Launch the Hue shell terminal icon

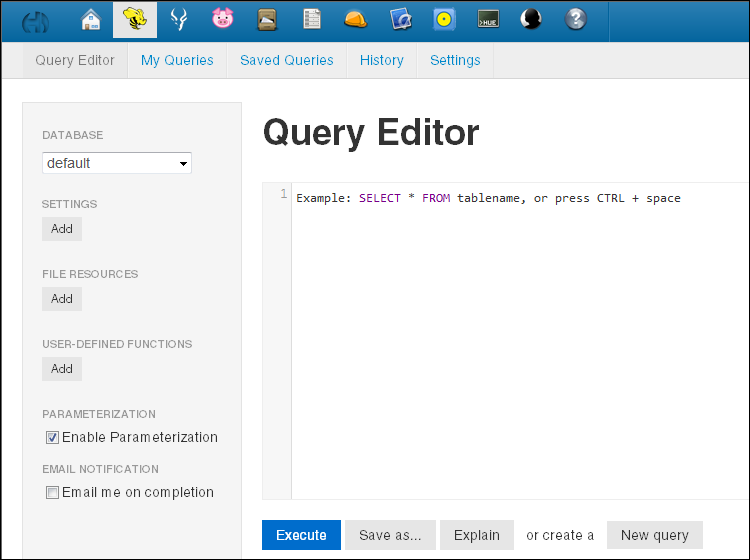(488, 20)
